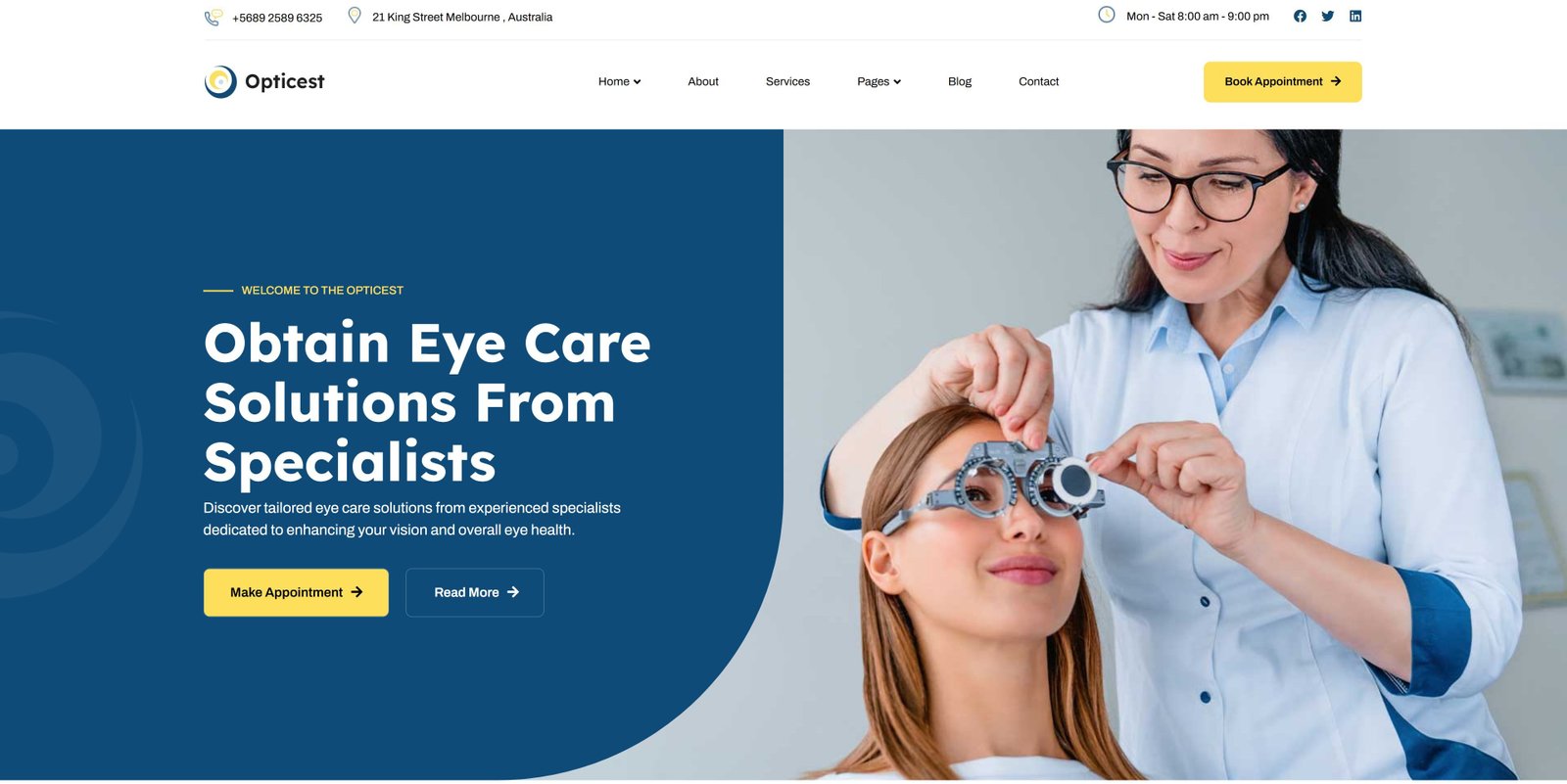This screenshot has height=784, width=1567.
Task: Open the LinkedIn social icon
Action: (x=1355, y=16)
